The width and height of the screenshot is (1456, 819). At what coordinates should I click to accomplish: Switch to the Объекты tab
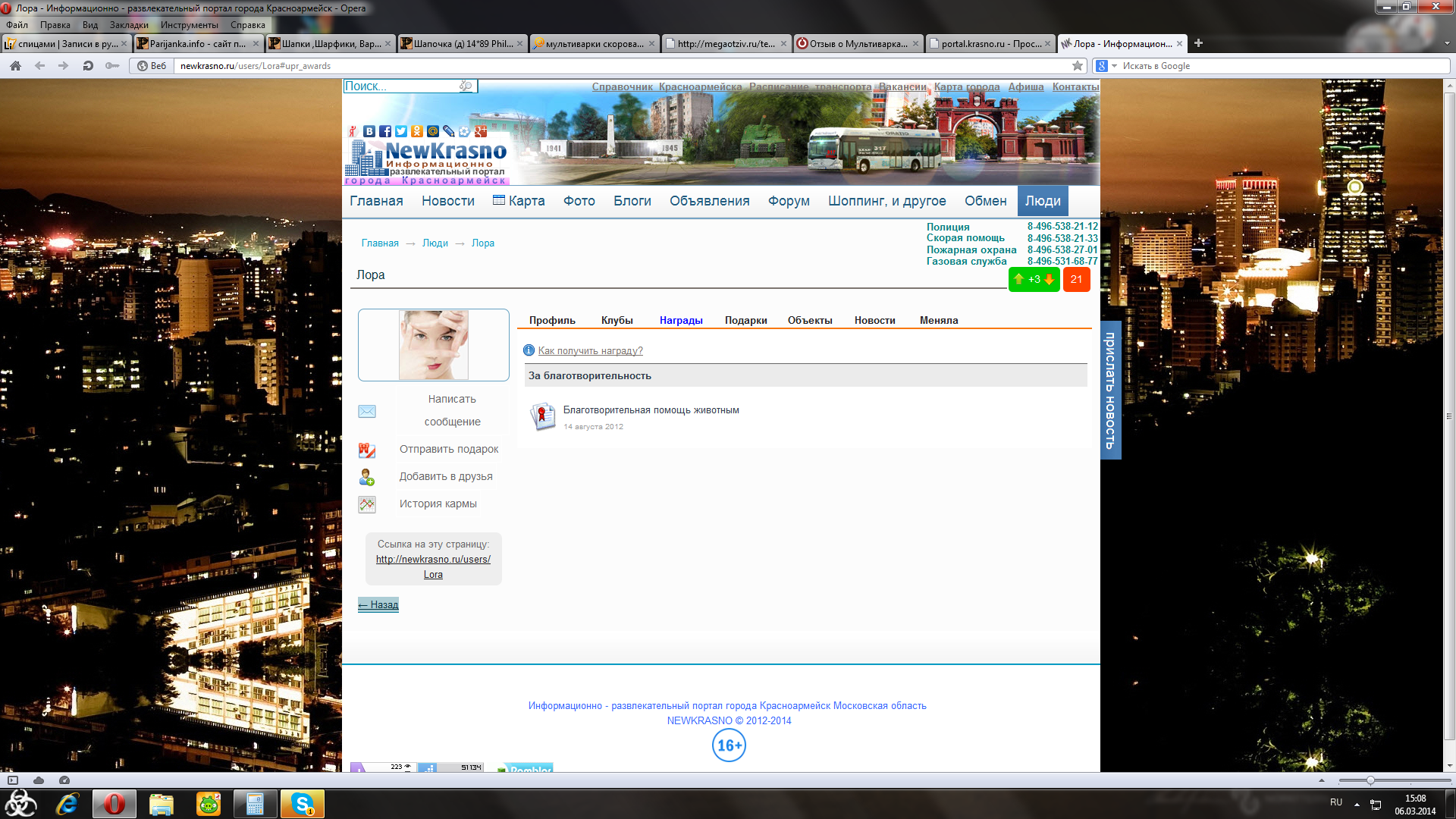810,320
